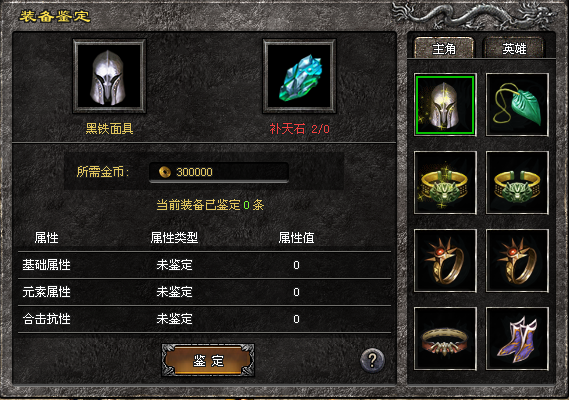Open the question mark help icon
Screen dimensions: 569x400
(372, 360)
